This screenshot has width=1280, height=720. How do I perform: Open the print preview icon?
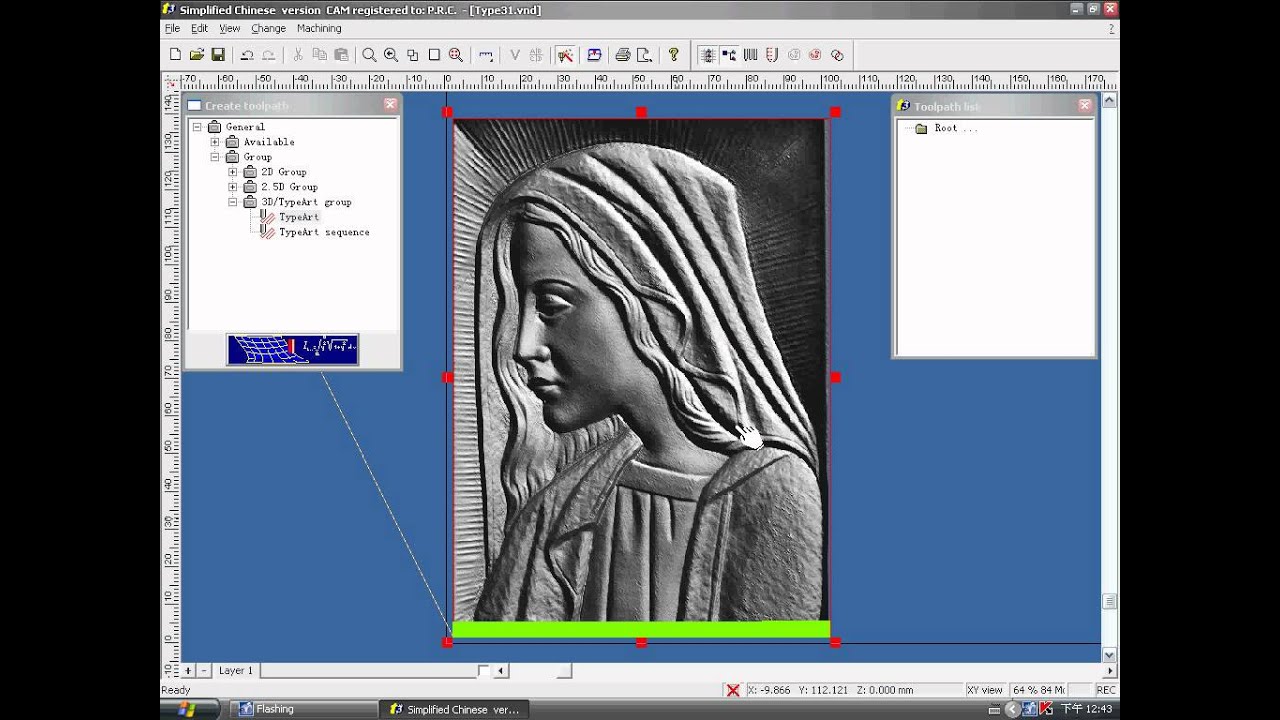(x=645, y=55)
